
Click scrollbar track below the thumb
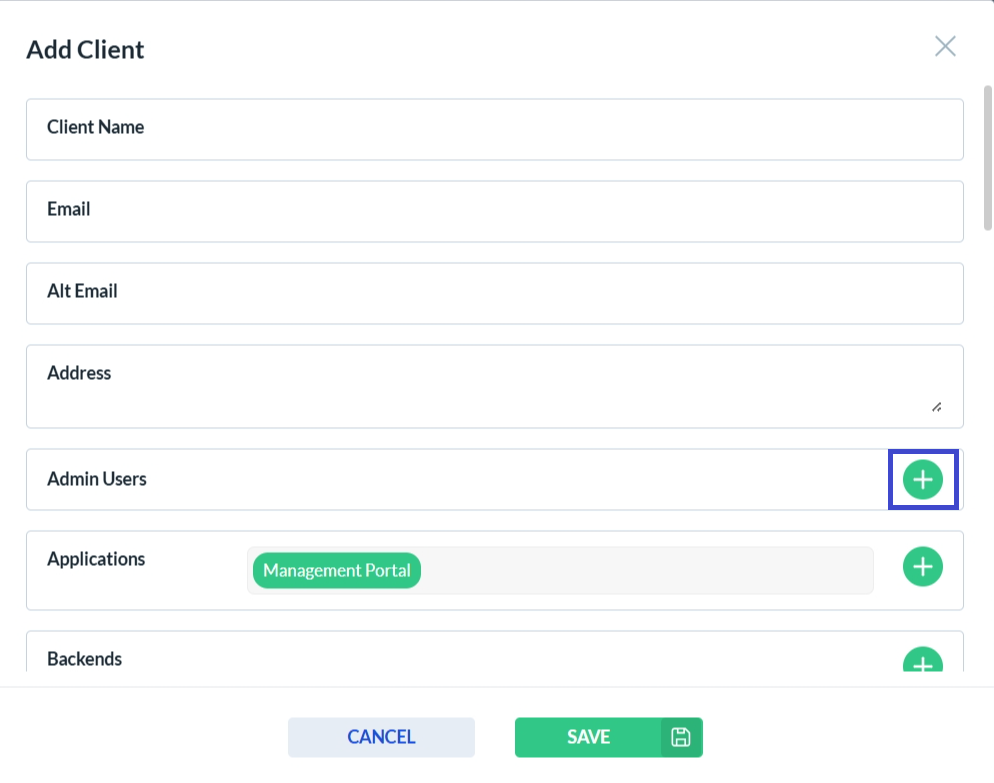coord(987,450)
